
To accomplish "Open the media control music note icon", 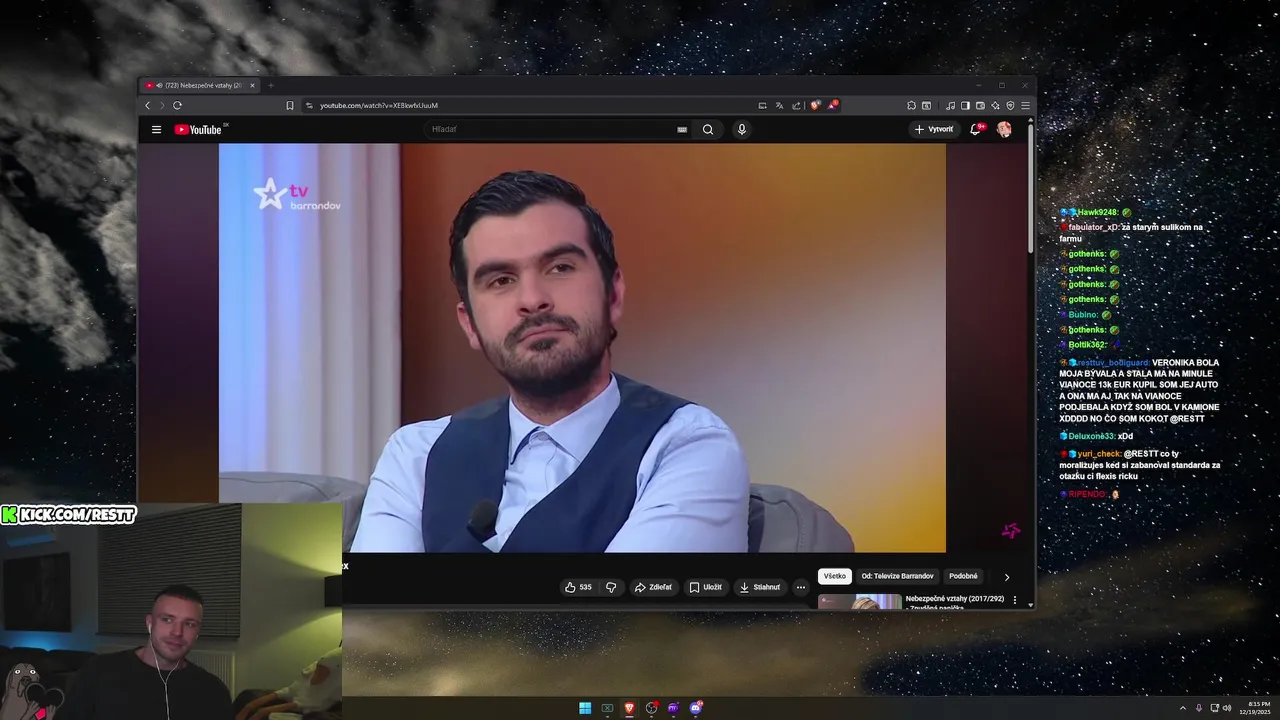I will click(950, 105).
